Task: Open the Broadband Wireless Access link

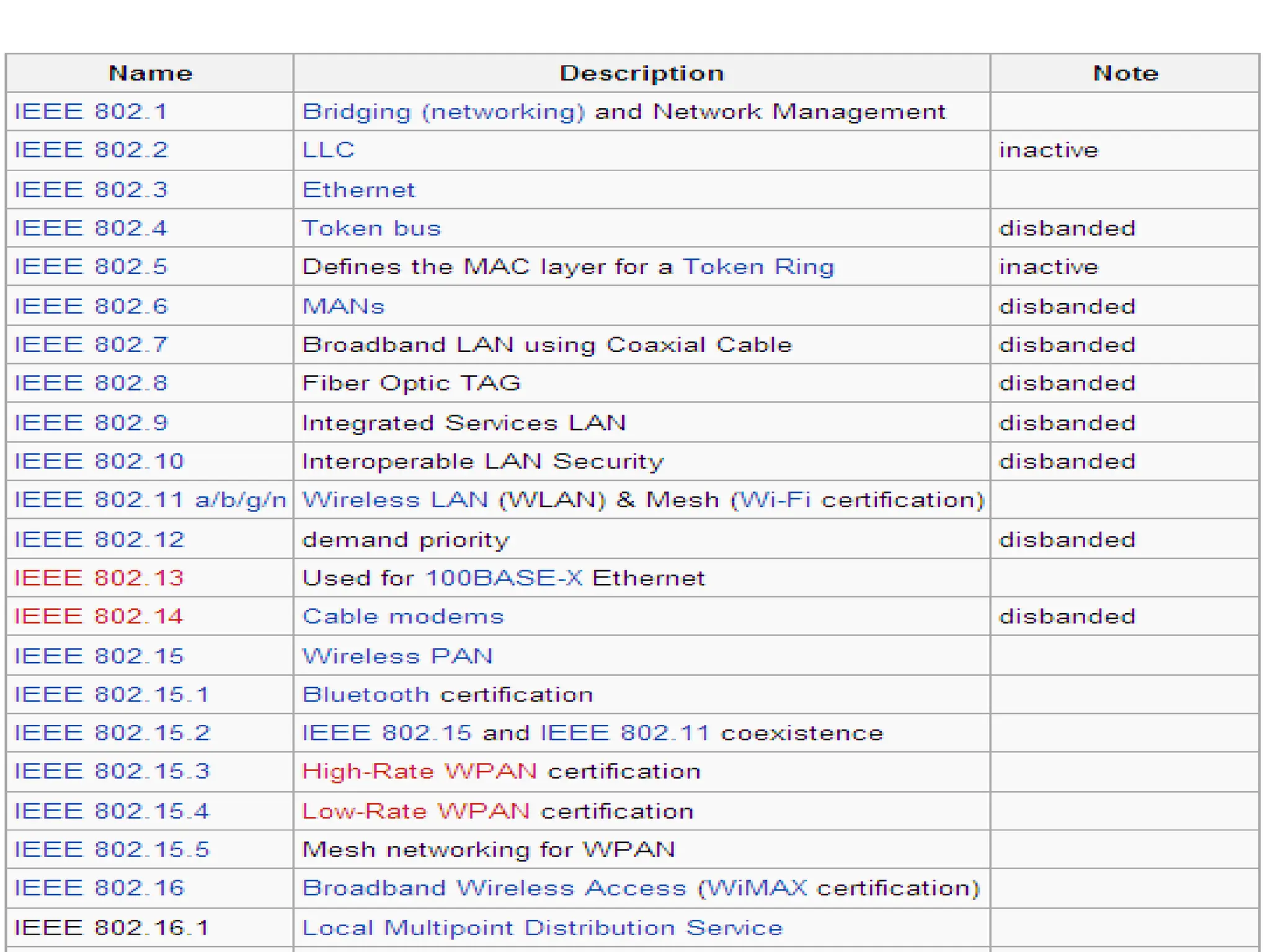Action: coord(494,888)
